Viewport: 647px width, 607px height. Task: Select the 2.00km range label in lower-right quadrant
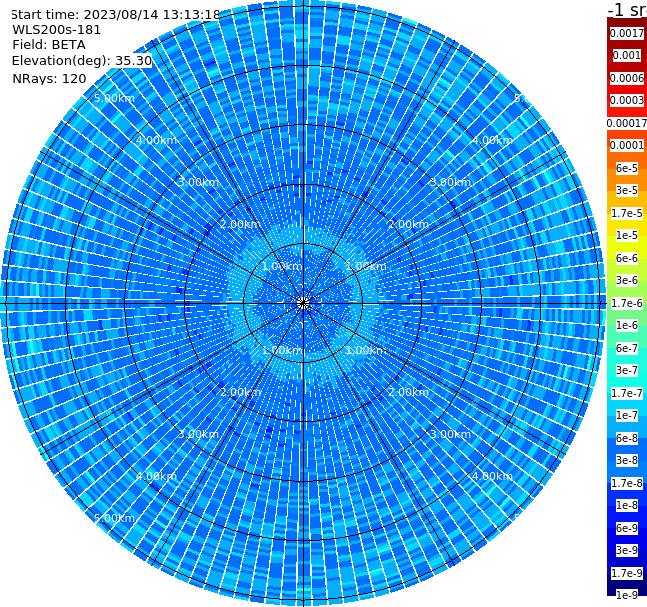pos(409,392)
